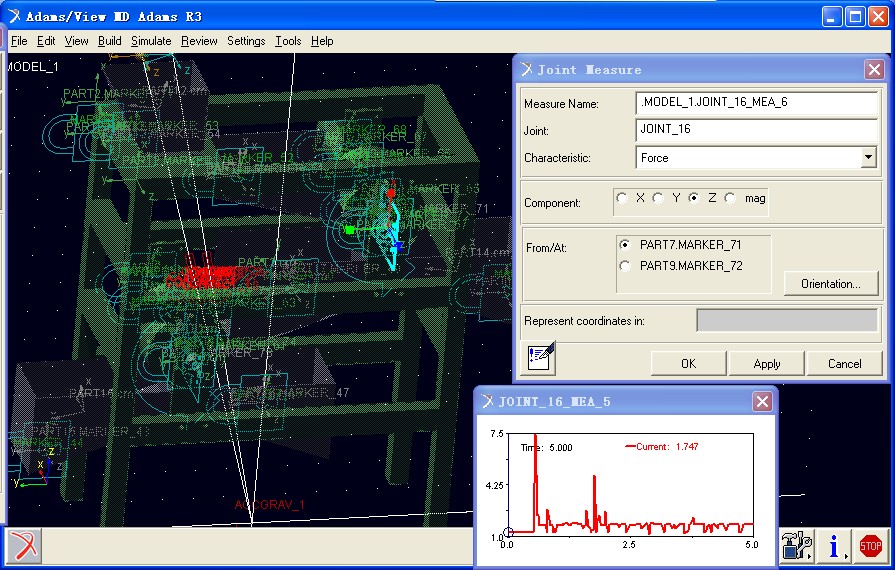Click the MARKER_47 label in viewport
The width and height of the screenshot is (895, 570).
click(317, 393)
